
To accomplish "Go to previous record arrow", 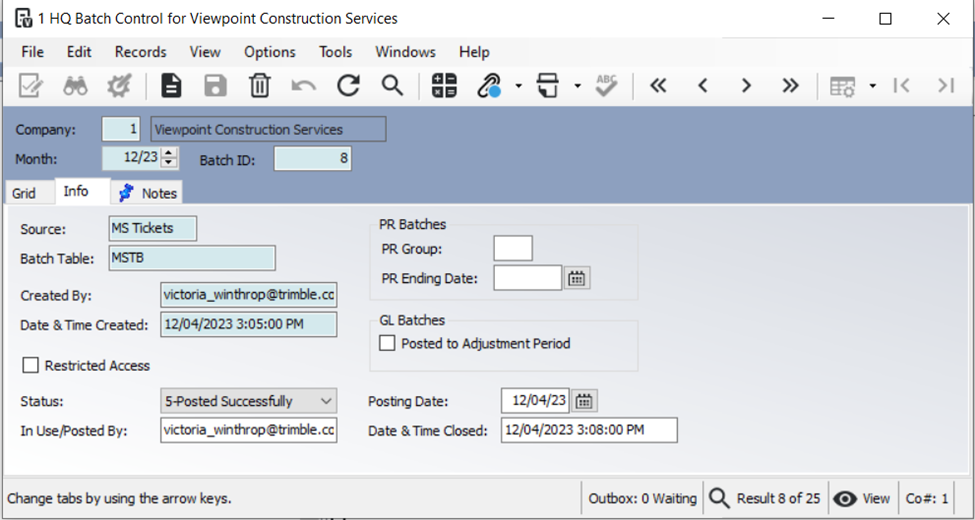I will tap(703, 86).
